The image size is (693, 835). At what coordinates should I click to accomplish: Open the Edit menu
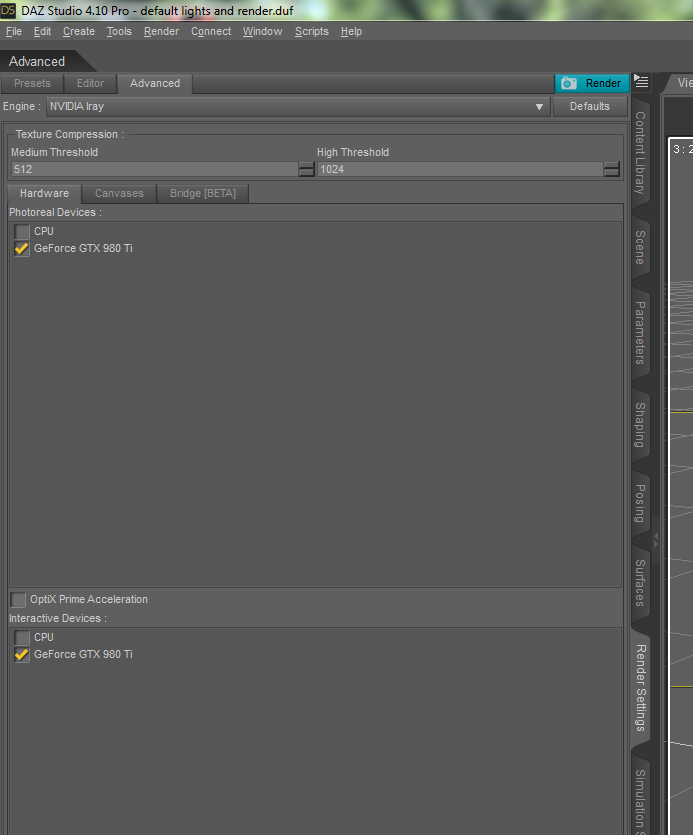tap(43, 31)
